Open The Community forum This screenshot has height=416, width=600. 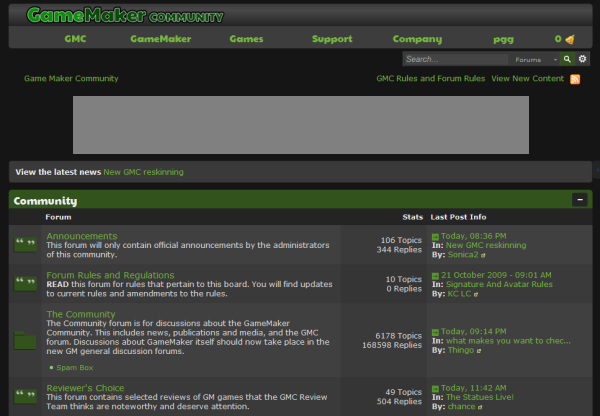[x=81, y=314]
